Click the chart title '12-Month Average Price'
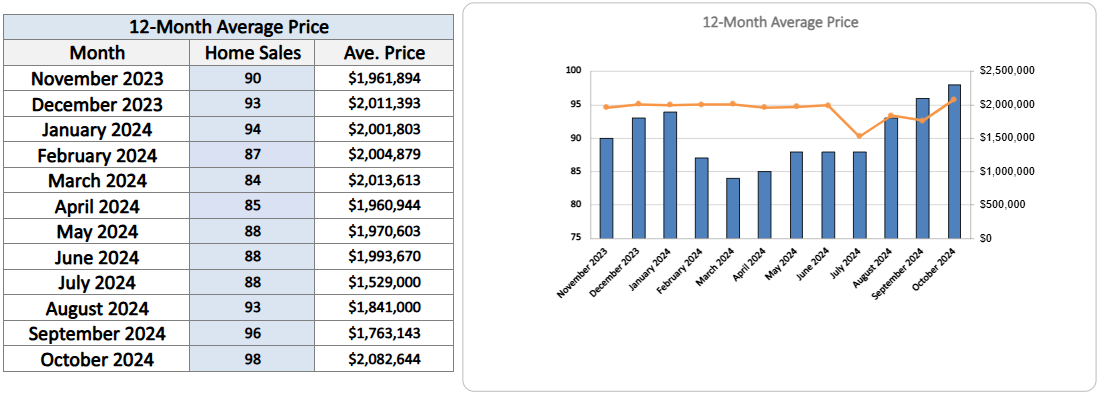Image resolution: width=1102 pixels, height=395 pixels. (780, 22)
